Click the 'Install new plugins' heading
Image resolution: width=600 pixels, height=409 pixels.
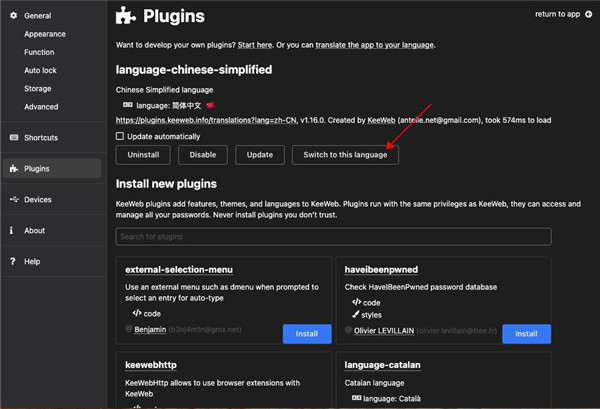click(x=166, y=184)
